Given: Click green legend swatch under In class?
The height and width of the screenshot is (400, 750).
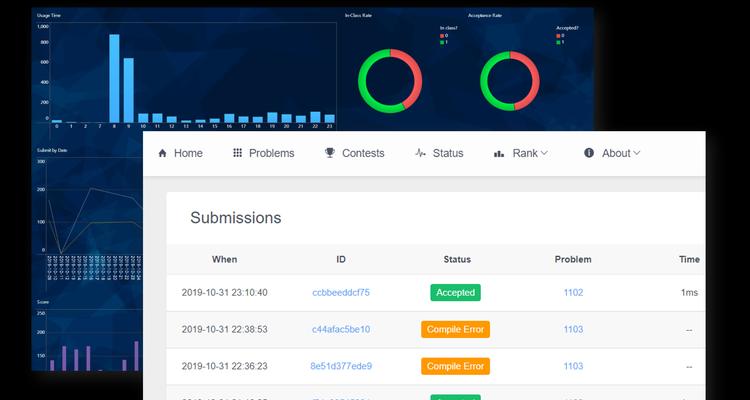Looking at the screenshot, I should coord(442,42).
